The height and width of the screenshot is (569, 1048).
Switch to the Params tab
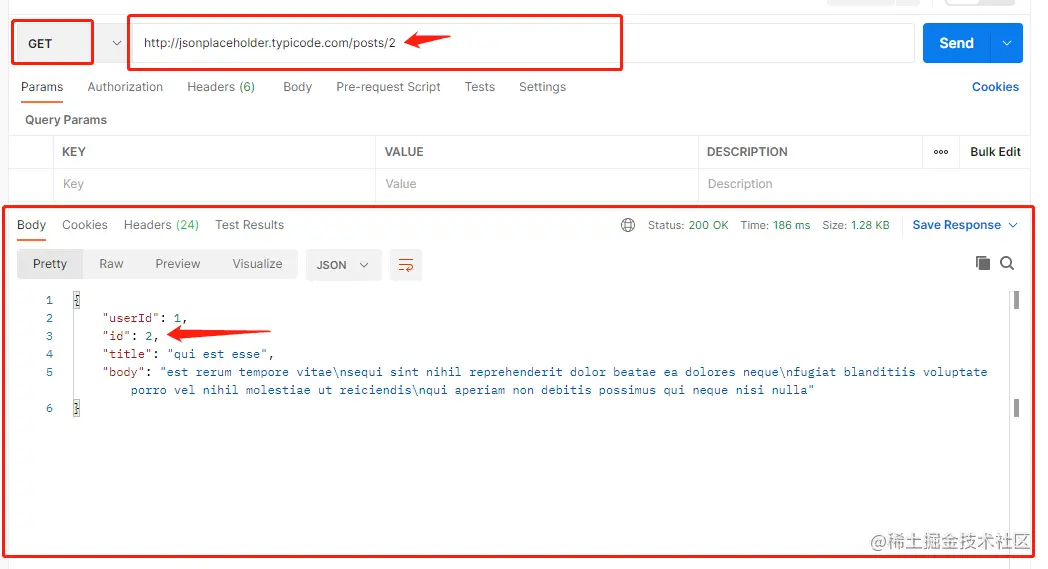pyautogui.click(x=42, y=87)
